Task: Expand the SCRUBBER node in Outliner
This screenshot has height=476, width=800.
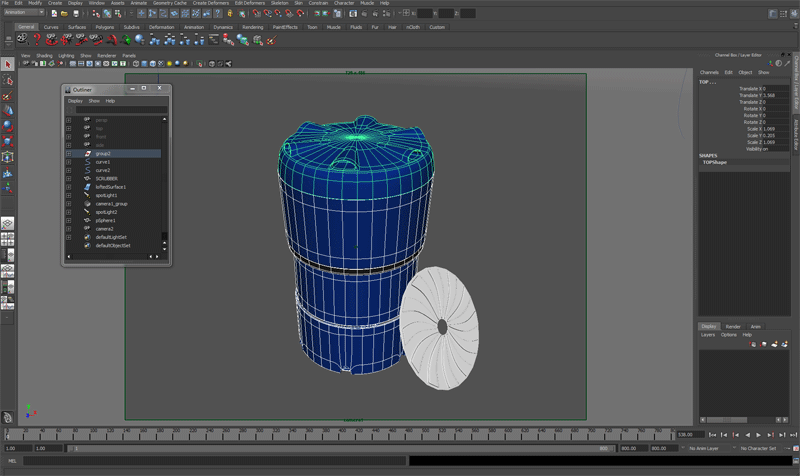Action: pos(68,179)
